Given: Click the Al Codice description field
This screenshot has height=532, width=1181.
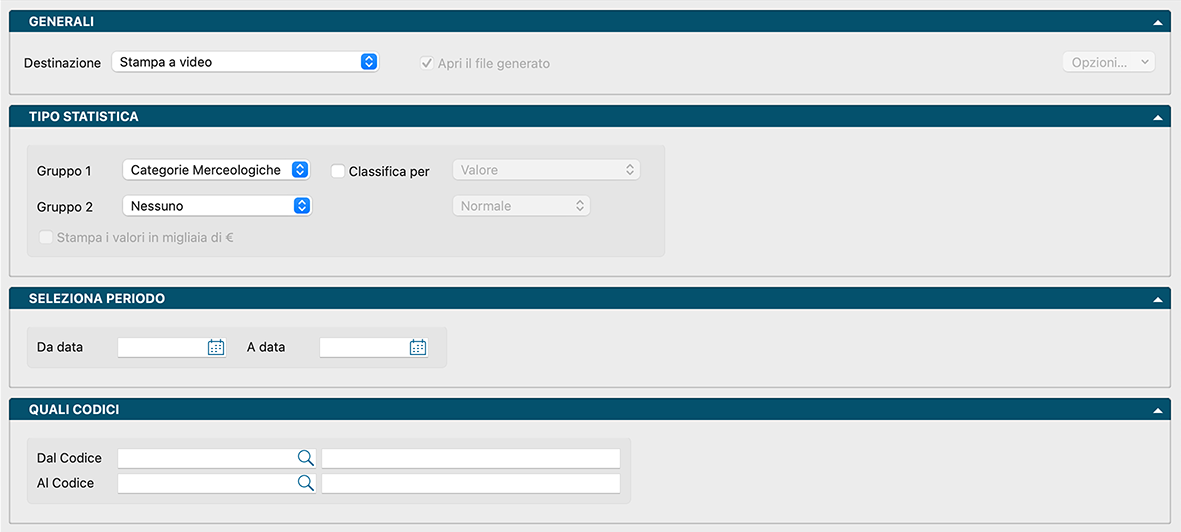Looking at the screenshot, I should [470, 483].
